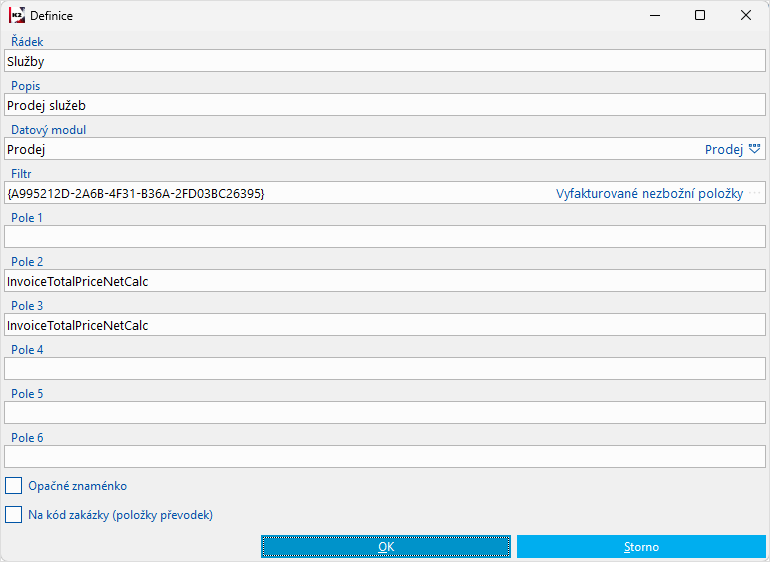Close the Definice dialog window

(x=745, y=15)
